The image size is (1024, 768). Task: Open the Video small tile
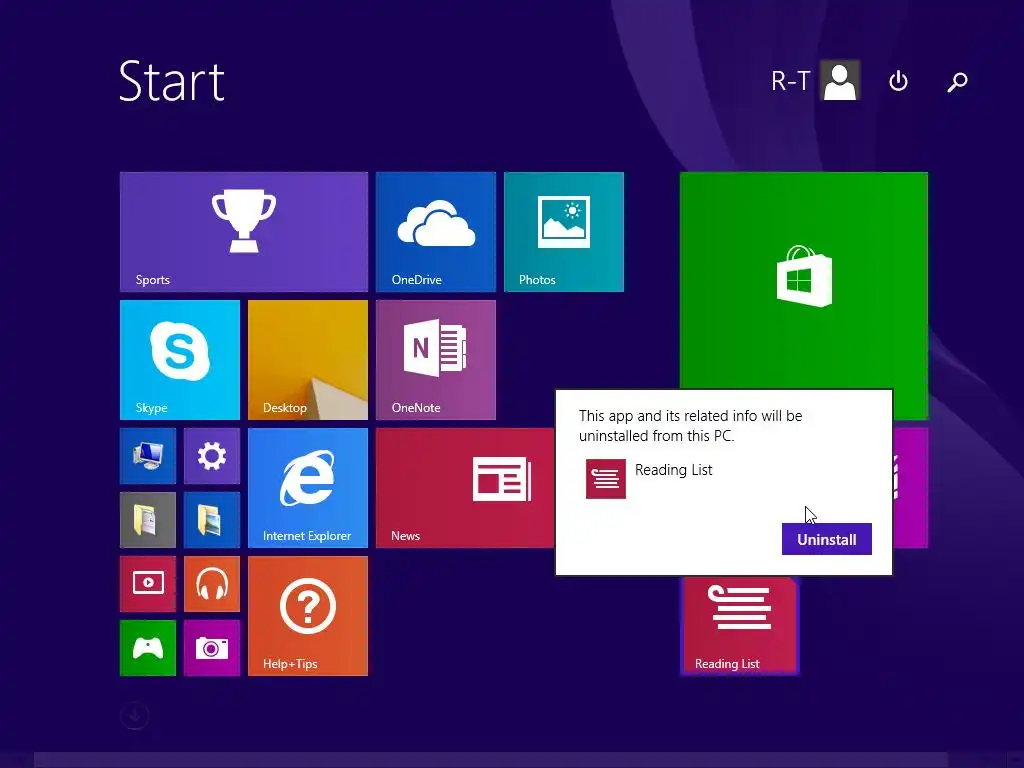pos(148,584)
